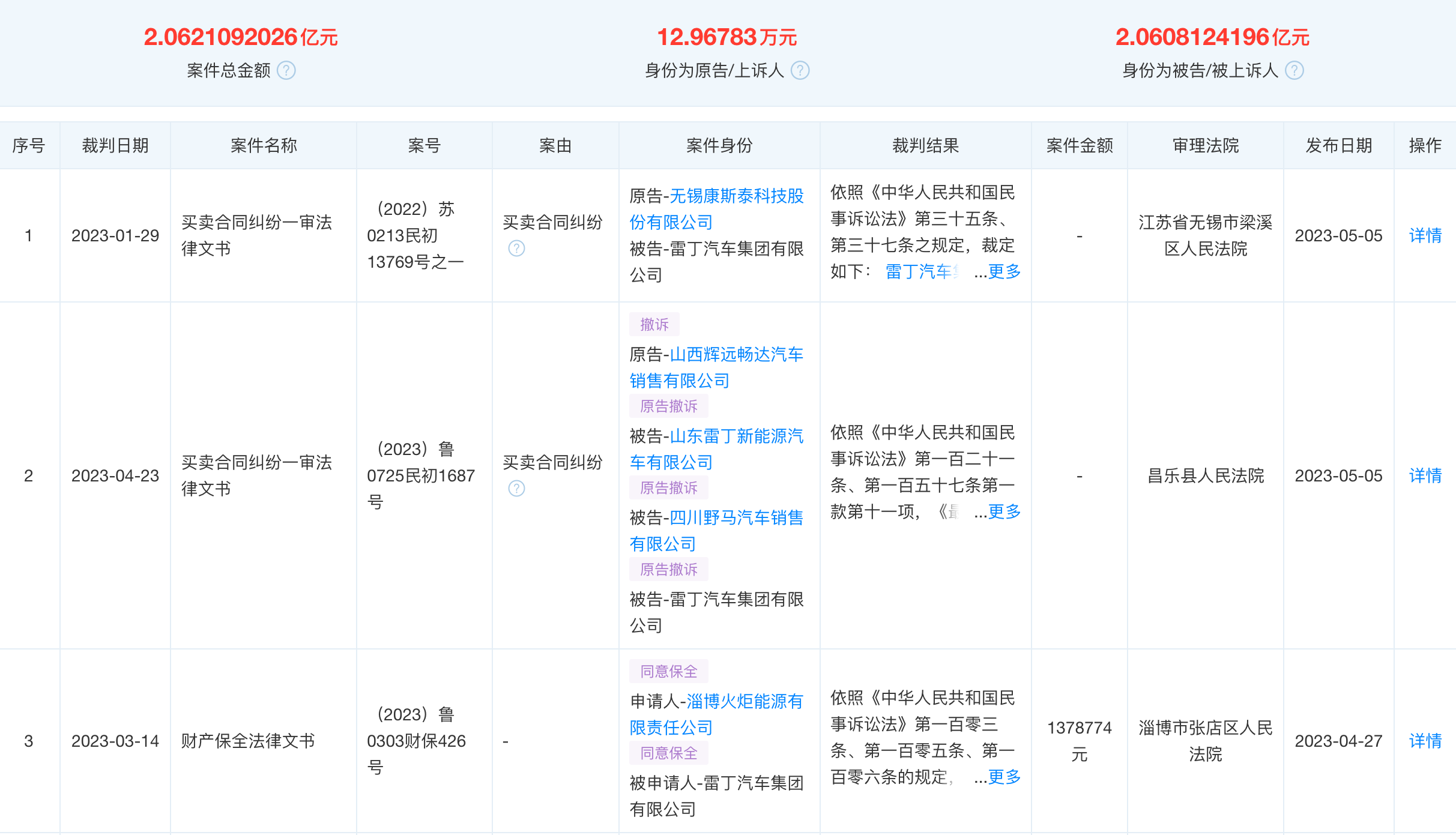Click case amount 1378774元
Image resolution: width=1456 pixels, height=835 pixels.
[1080, 741]
